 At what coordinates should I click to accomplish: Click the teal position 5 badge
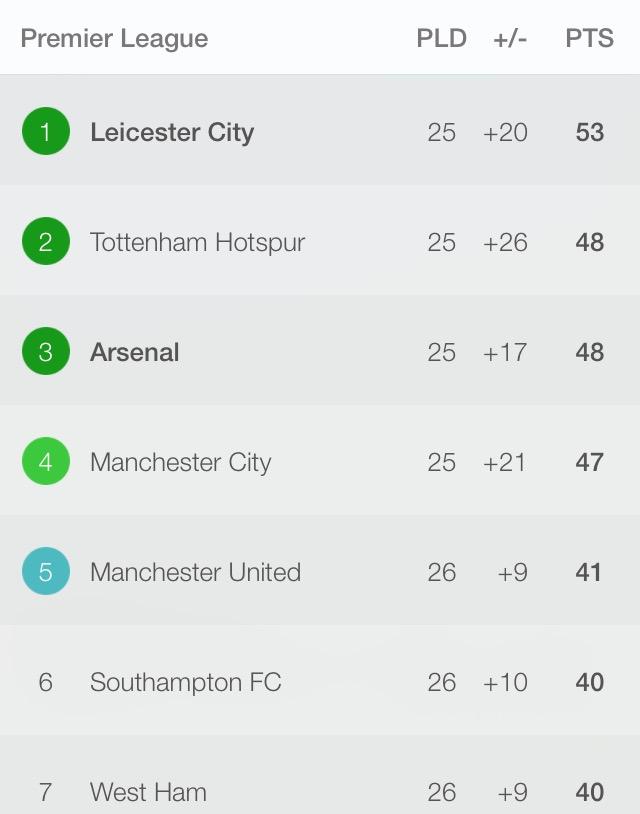click(46, 572)
